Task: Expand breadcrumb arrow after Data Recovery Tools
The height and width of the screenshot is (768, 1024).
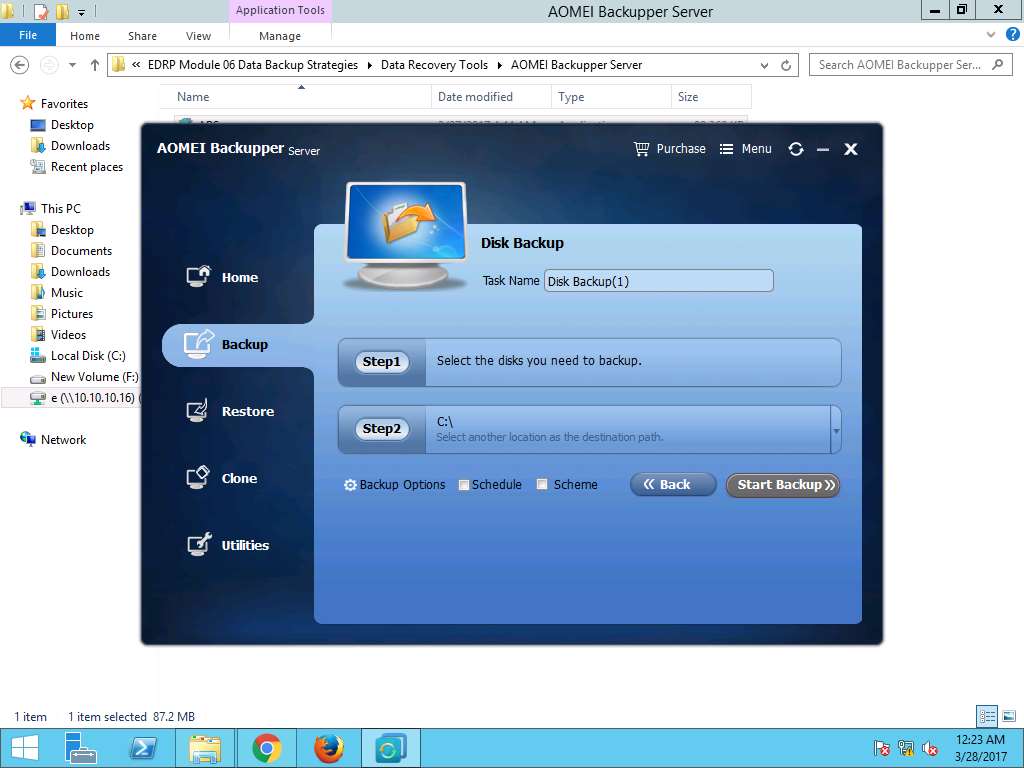Action: coord(500,65)
